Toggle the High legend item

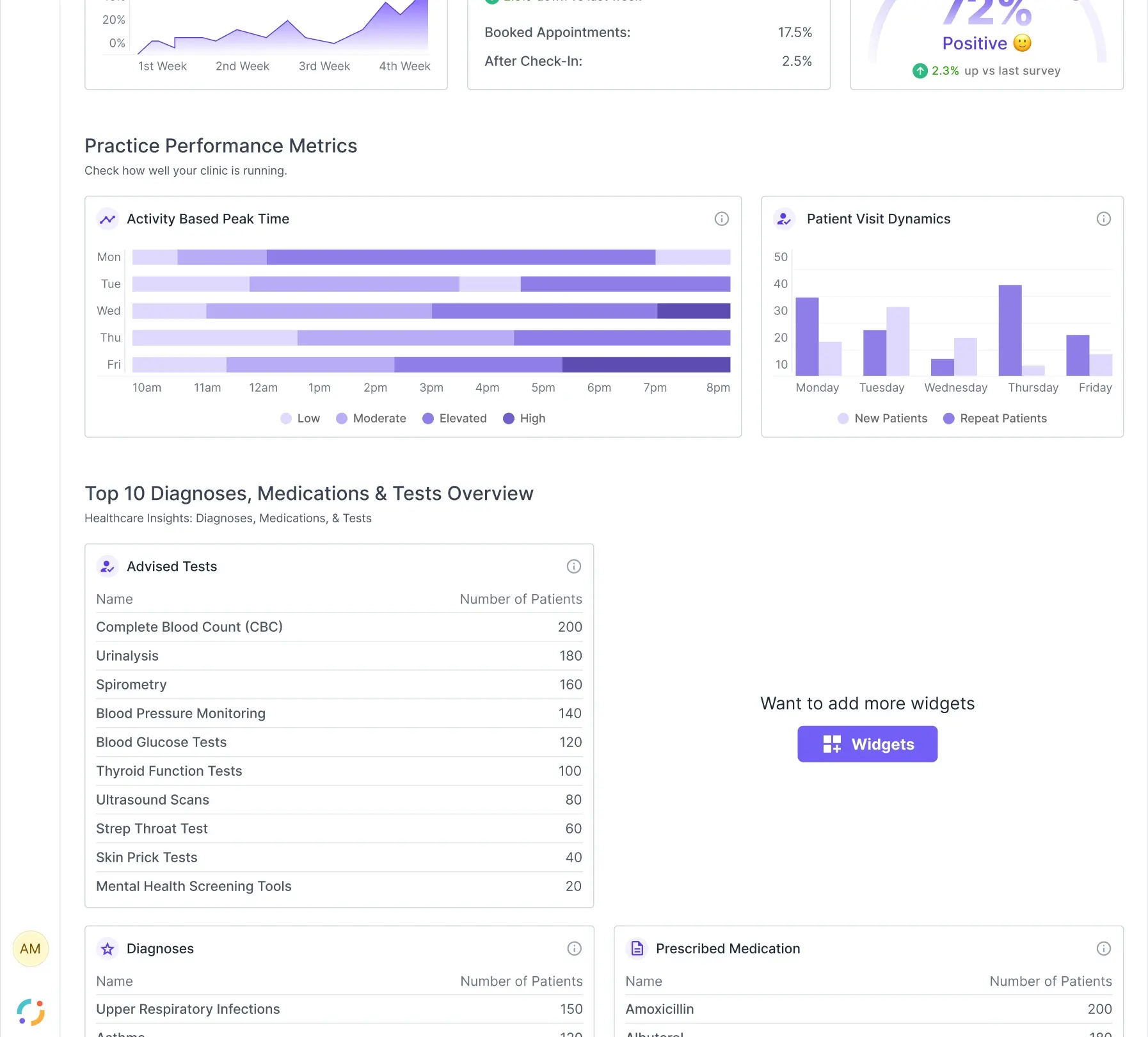(x=524, y=419)
